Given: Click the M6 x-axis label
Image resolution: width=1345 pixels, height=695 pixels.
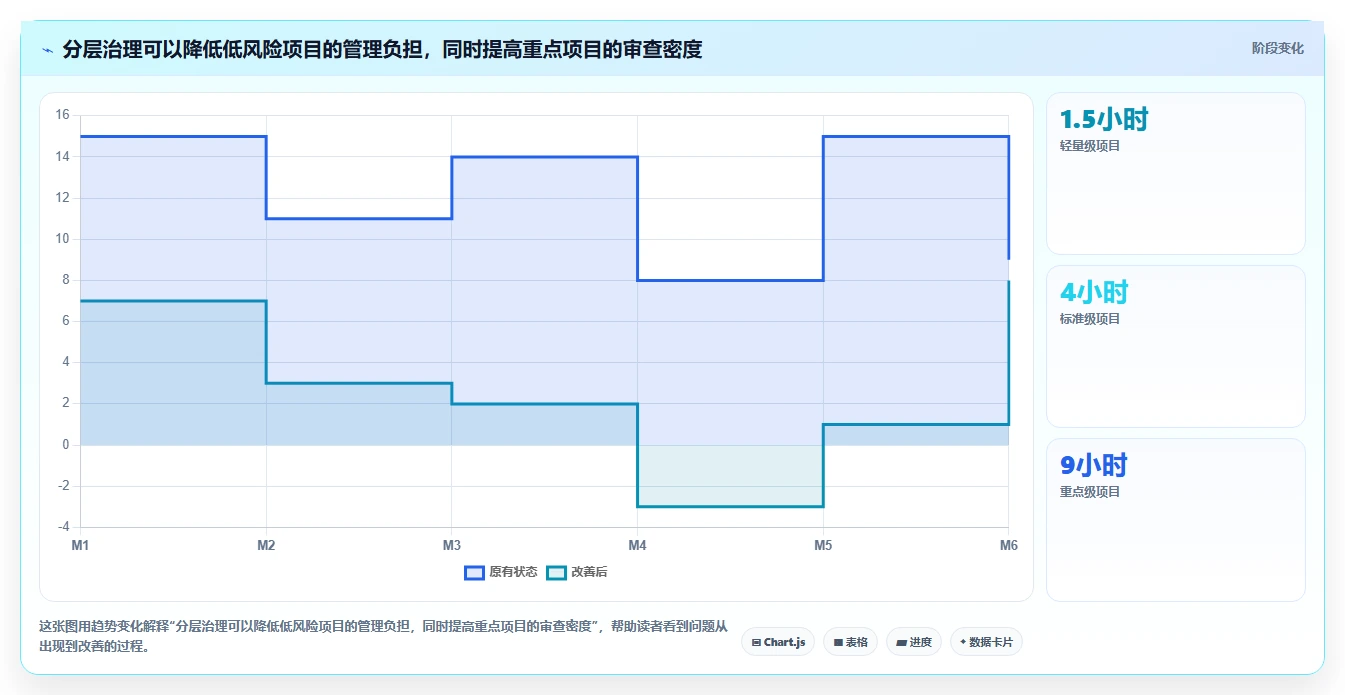Looking at the screenshot, I should tap(1008, 545).
